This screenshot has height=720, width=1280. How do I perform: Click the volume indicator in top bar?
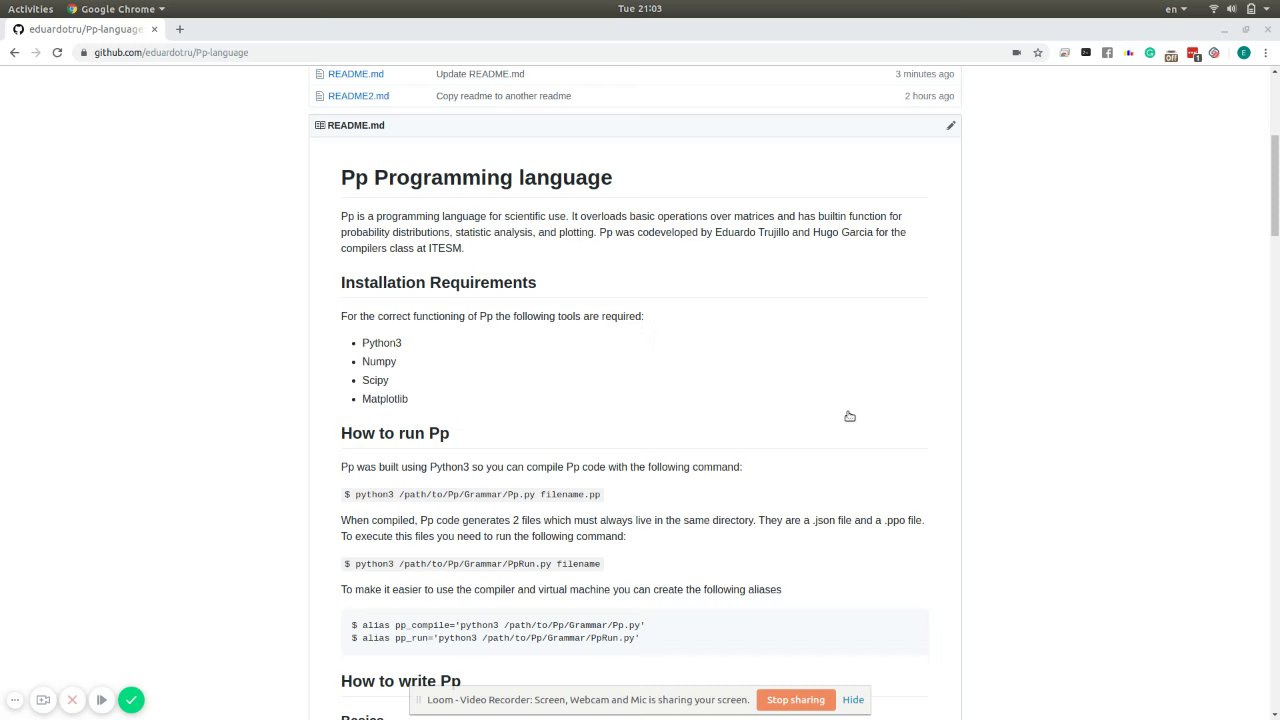click(1232, 9)
